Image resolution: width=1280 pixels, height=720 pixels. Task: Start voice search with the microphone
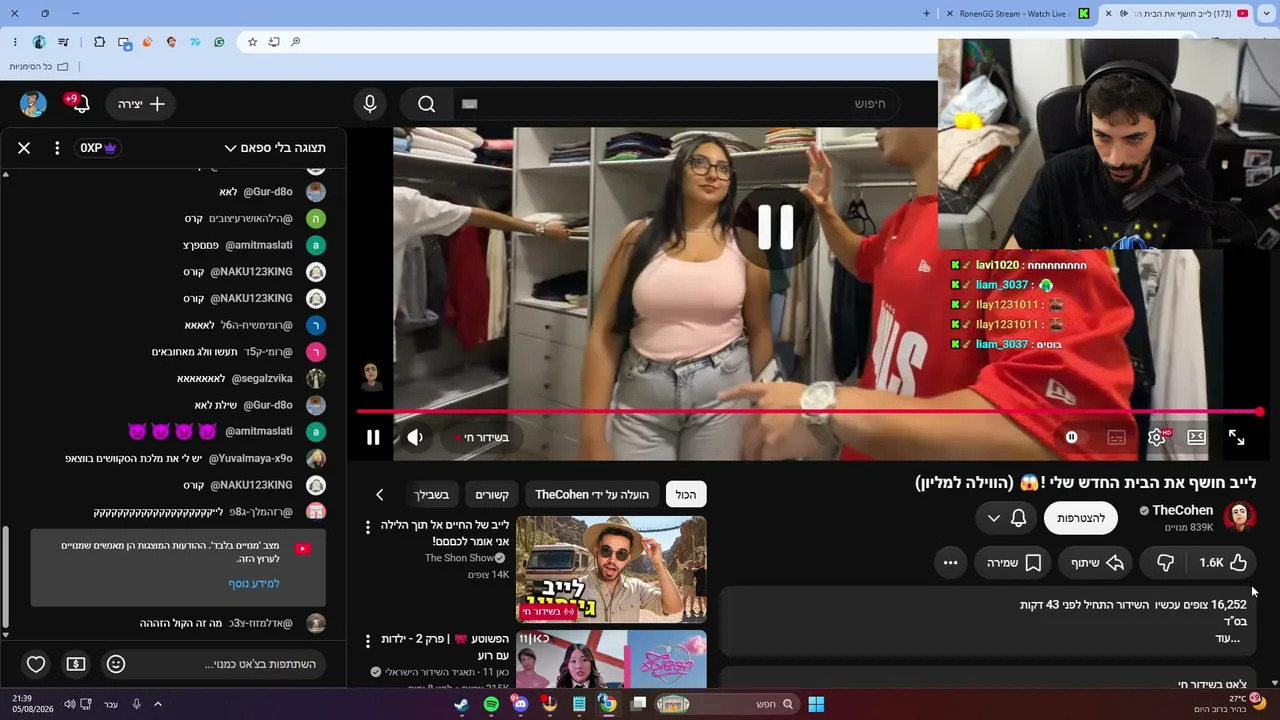pos(370,104)
